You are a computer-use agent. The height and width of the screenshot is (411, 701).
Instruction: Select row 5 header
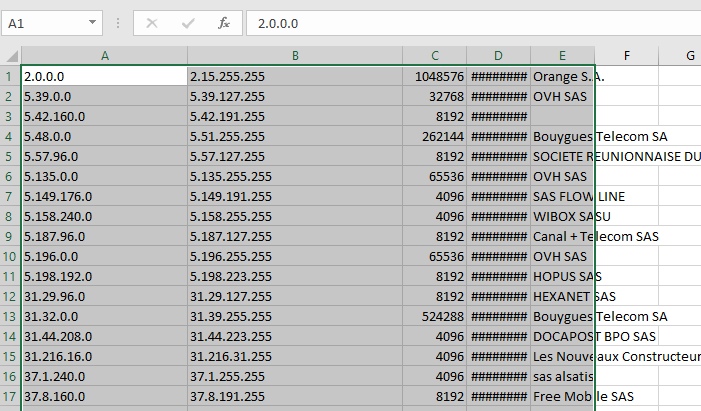tap(10, 156)
